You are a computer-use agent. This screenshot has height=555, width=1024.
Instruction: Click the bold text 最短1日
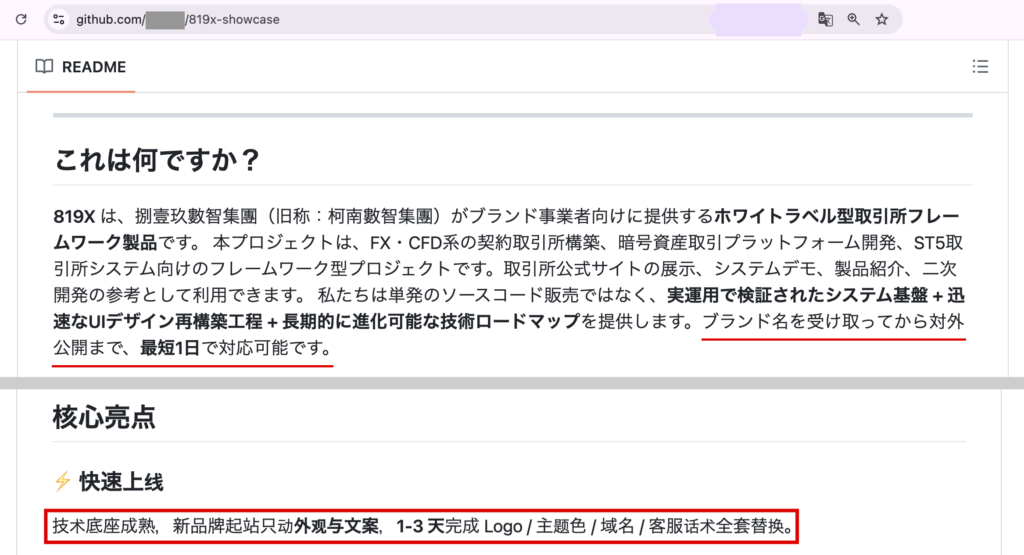[170, 348]
